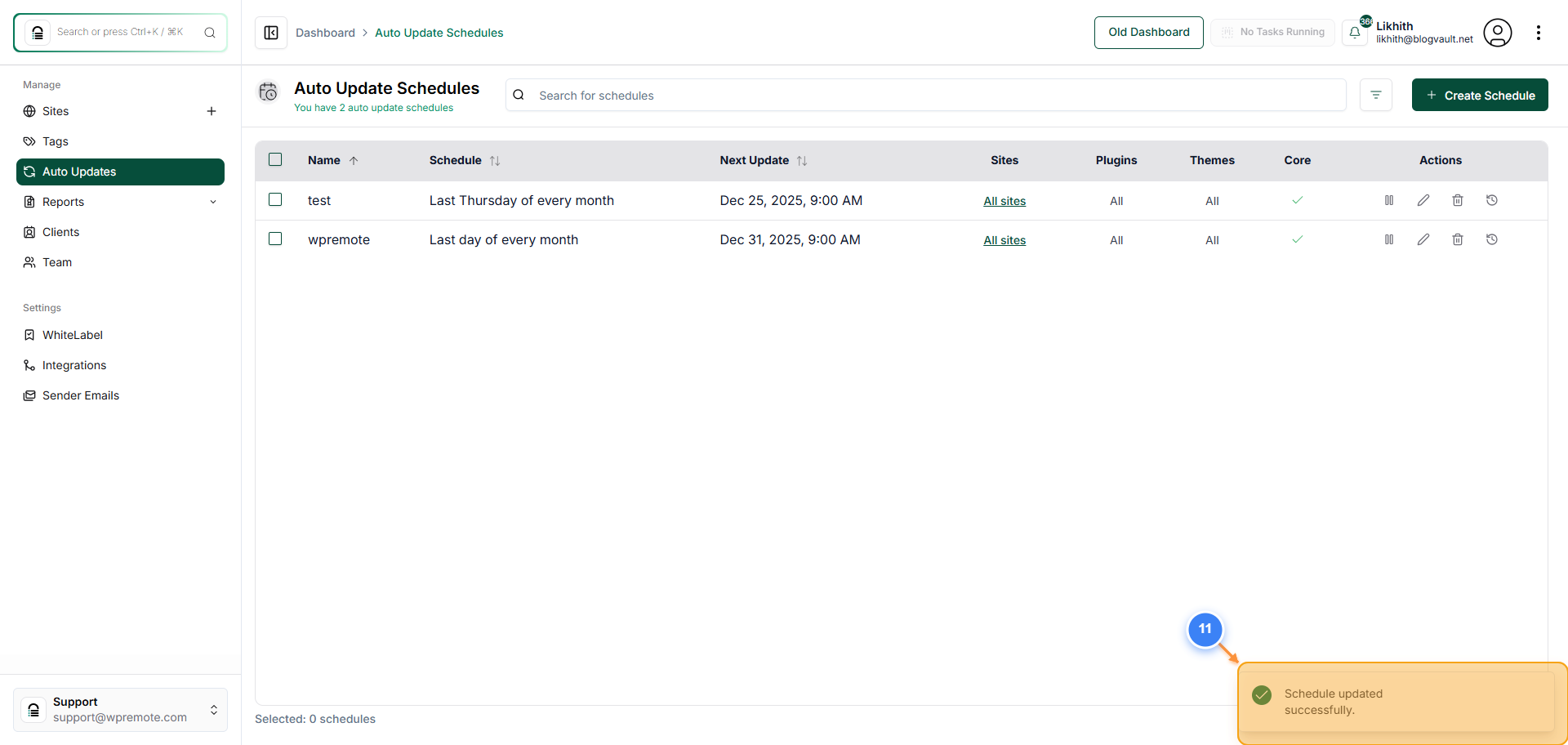The image size is (1568, 745).
Task: View history of the wpremote schedule
Action: tap(1492, 239)
